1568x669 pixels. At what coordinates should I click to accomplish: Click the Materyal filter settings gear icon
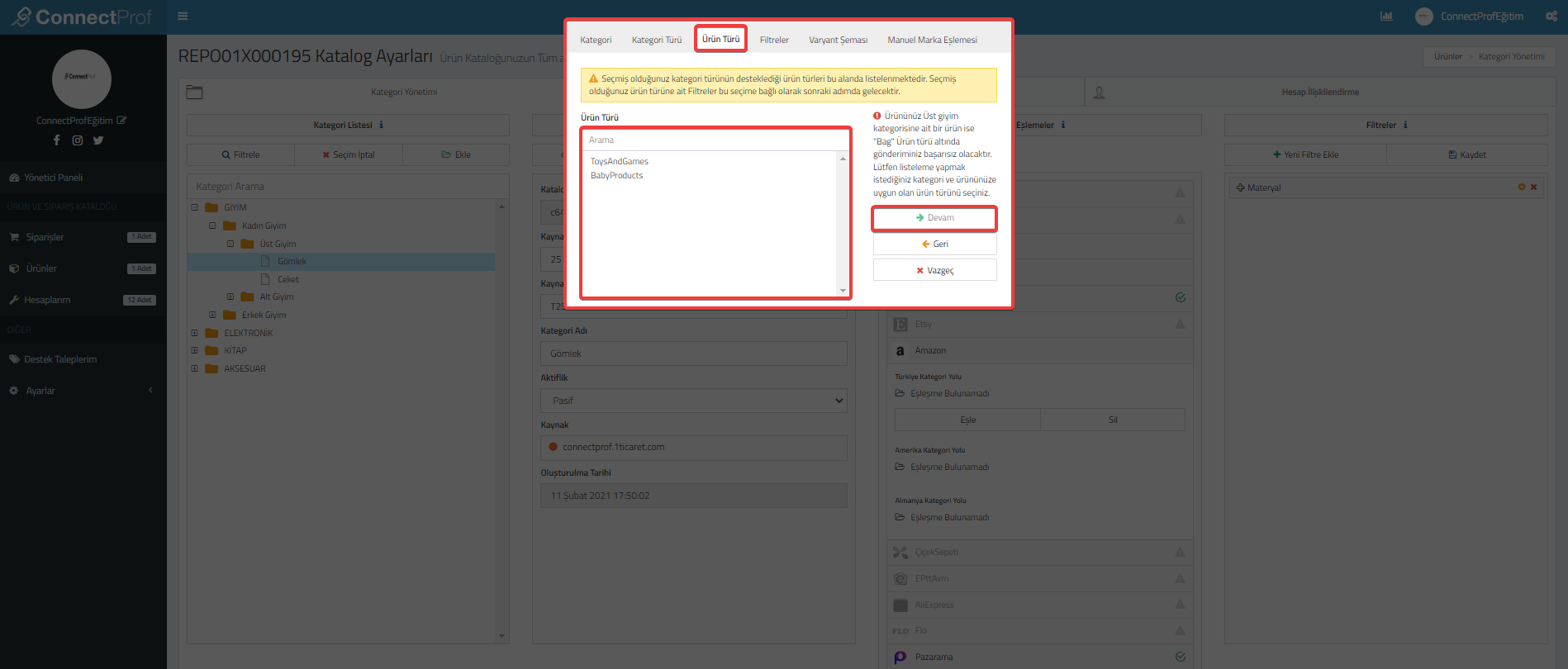(1522, 187)
